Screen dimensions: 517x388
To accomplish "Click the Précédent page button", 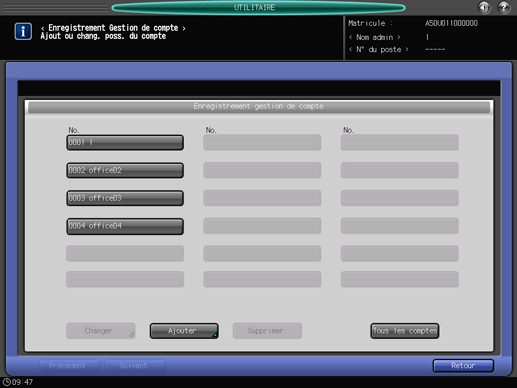I will [69, 366].
